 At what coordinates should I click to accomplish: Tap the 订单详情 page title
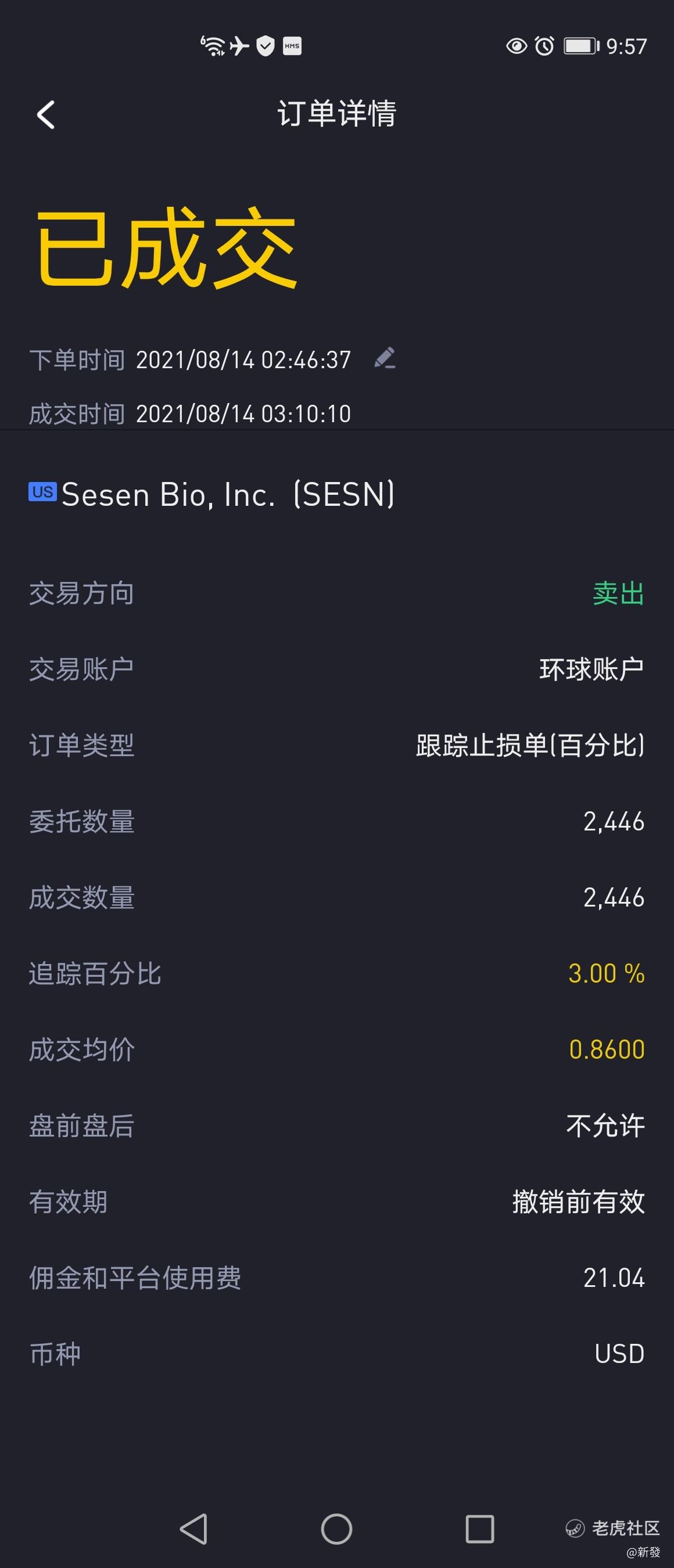pyautogui.click(x=336, y=114)
